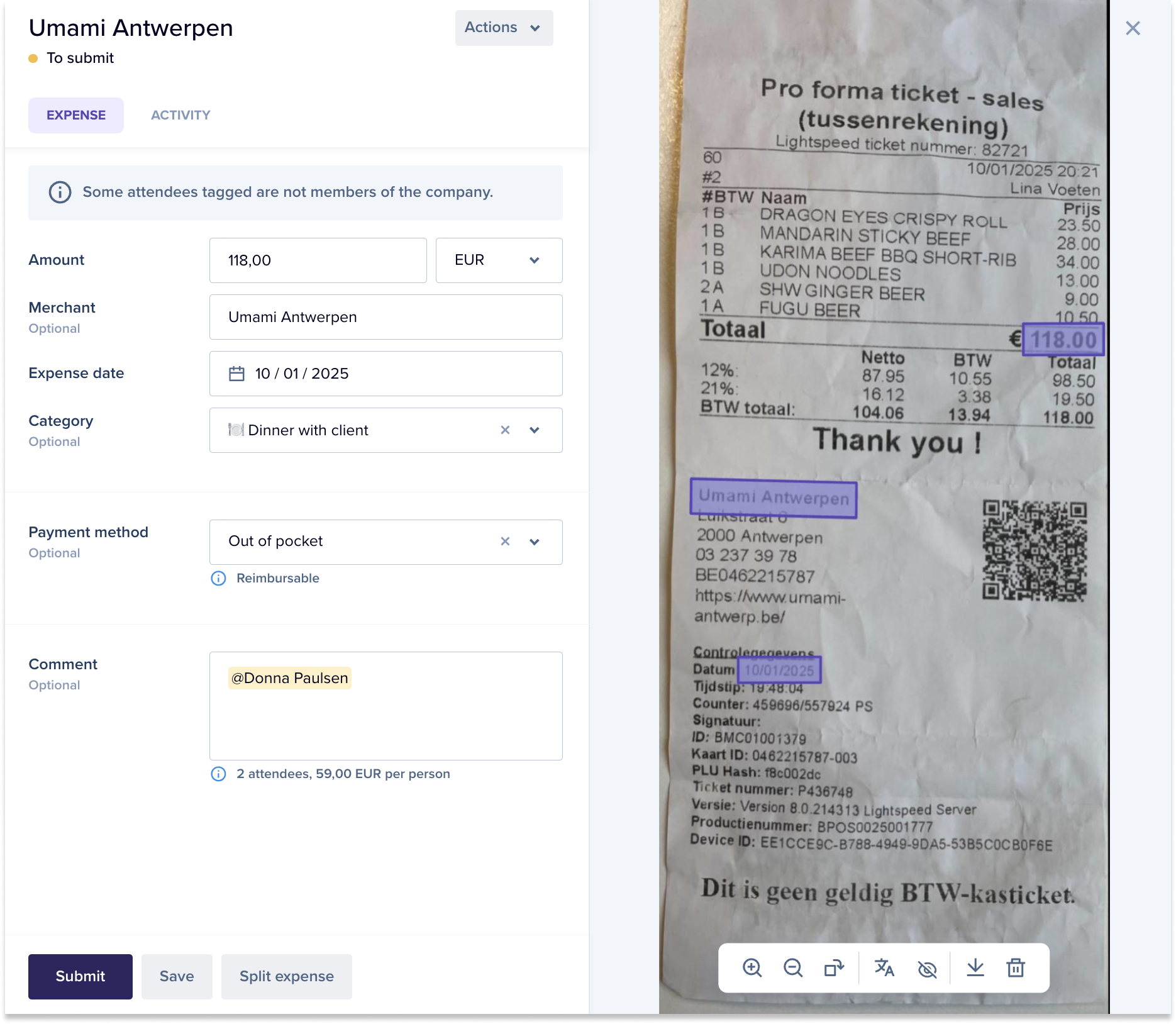Select the Expense tab
The width and height of the screenshot is (1176, 1024).
tap(76, 115)
